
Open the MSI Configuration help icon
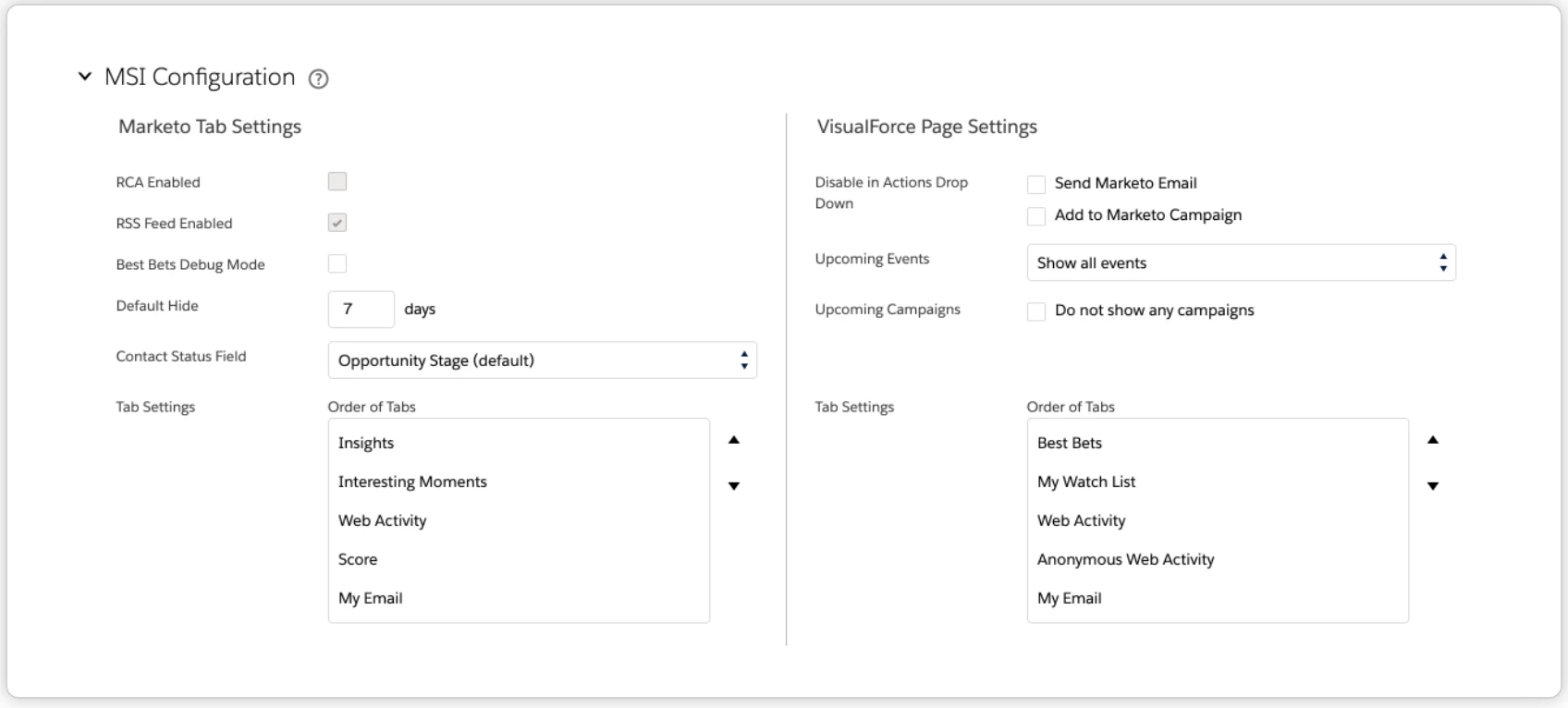(319, 79)
